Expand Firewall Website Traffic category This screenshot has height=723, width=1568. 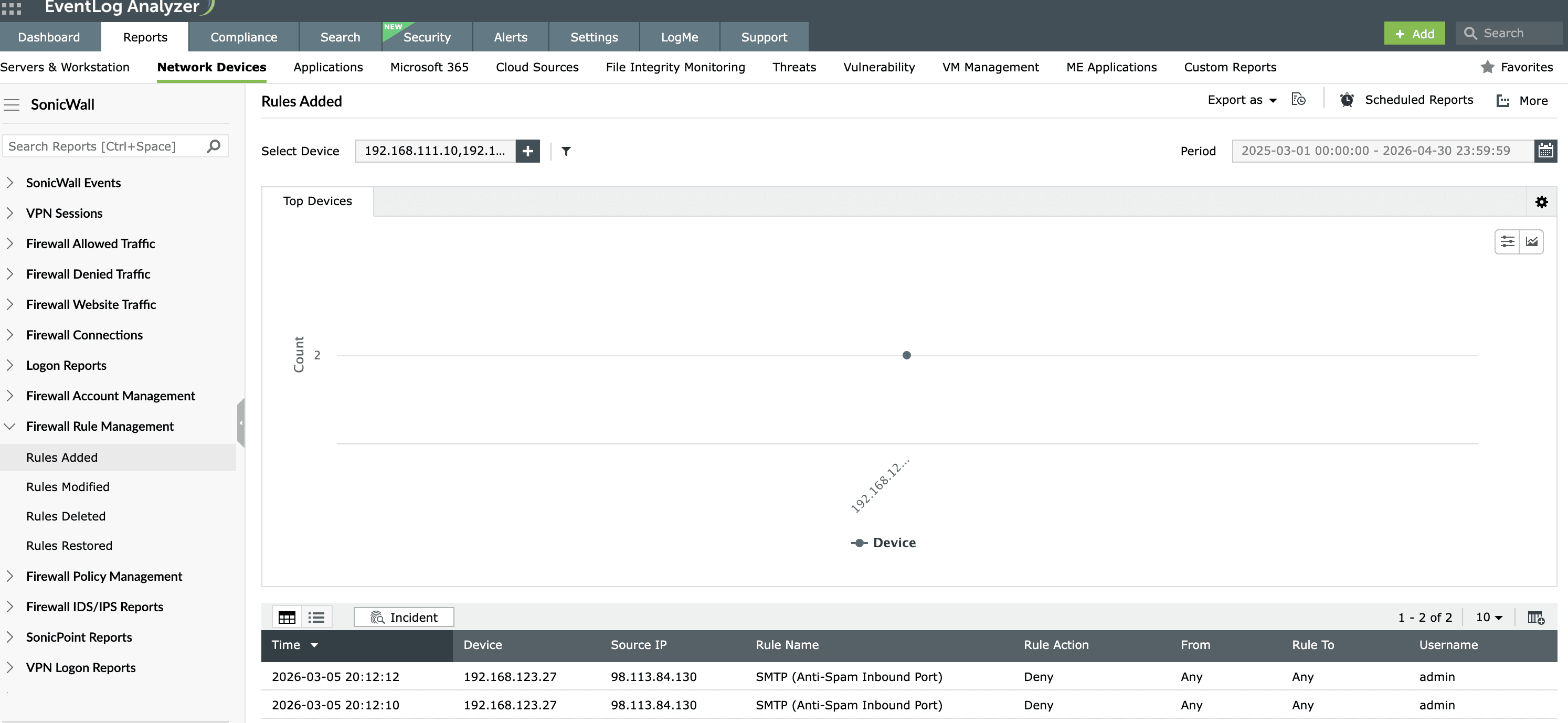coord(10,304)
